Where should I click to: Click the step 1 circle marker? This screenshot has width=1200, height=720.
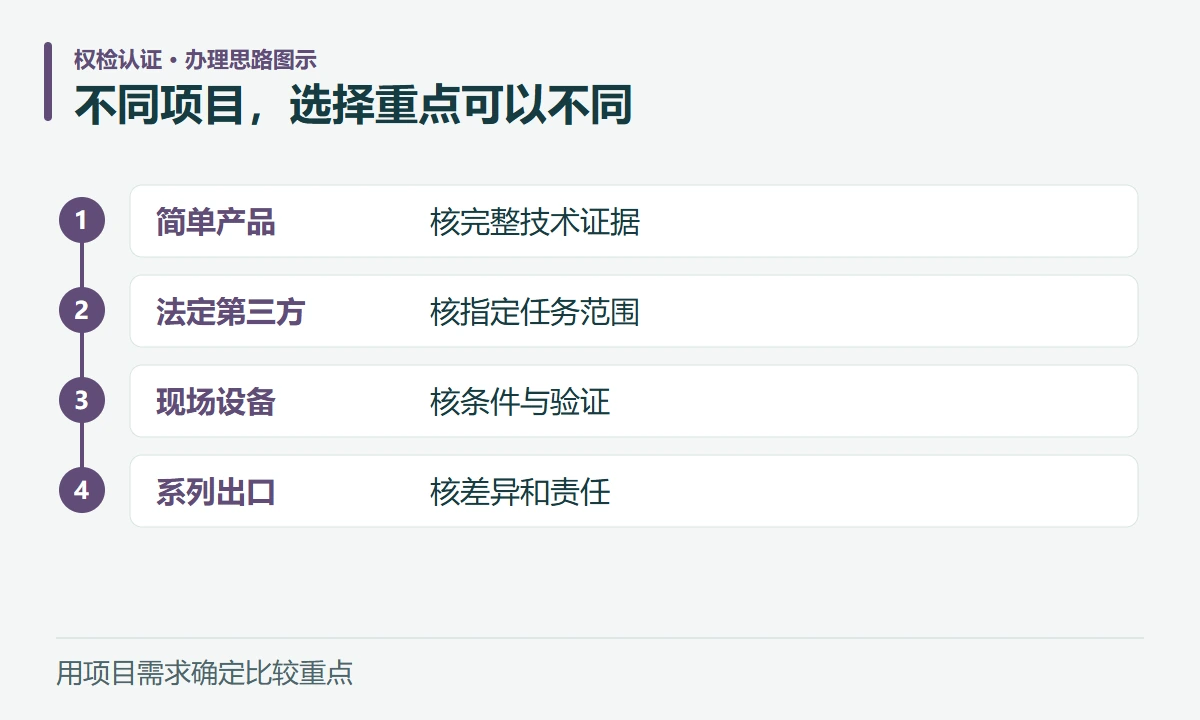pos(82,220)
